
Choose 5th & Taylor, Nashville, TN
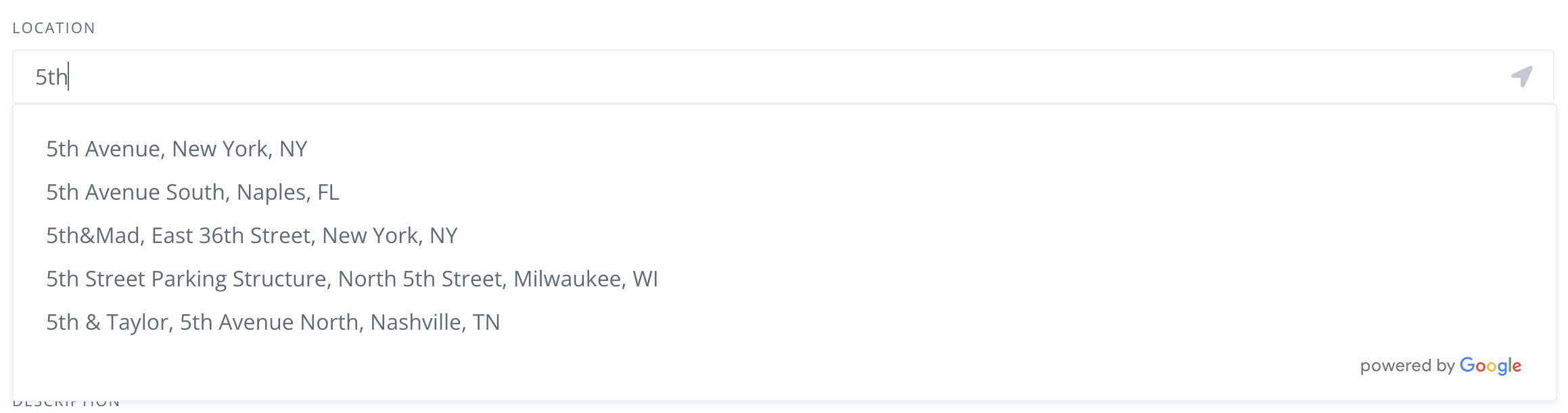pos(273,322)
